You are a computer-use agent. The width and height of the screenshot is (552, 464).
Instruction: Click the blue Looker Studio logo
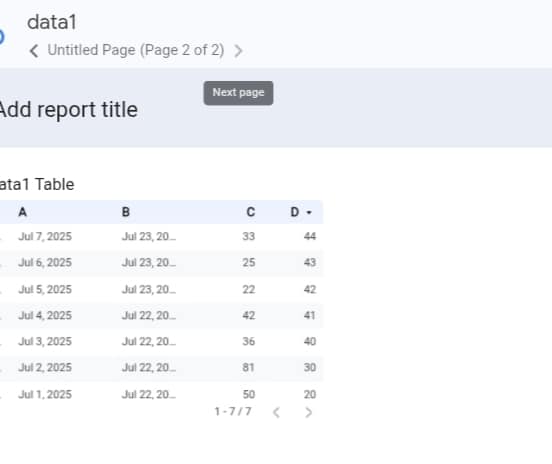tap(1, 37)
